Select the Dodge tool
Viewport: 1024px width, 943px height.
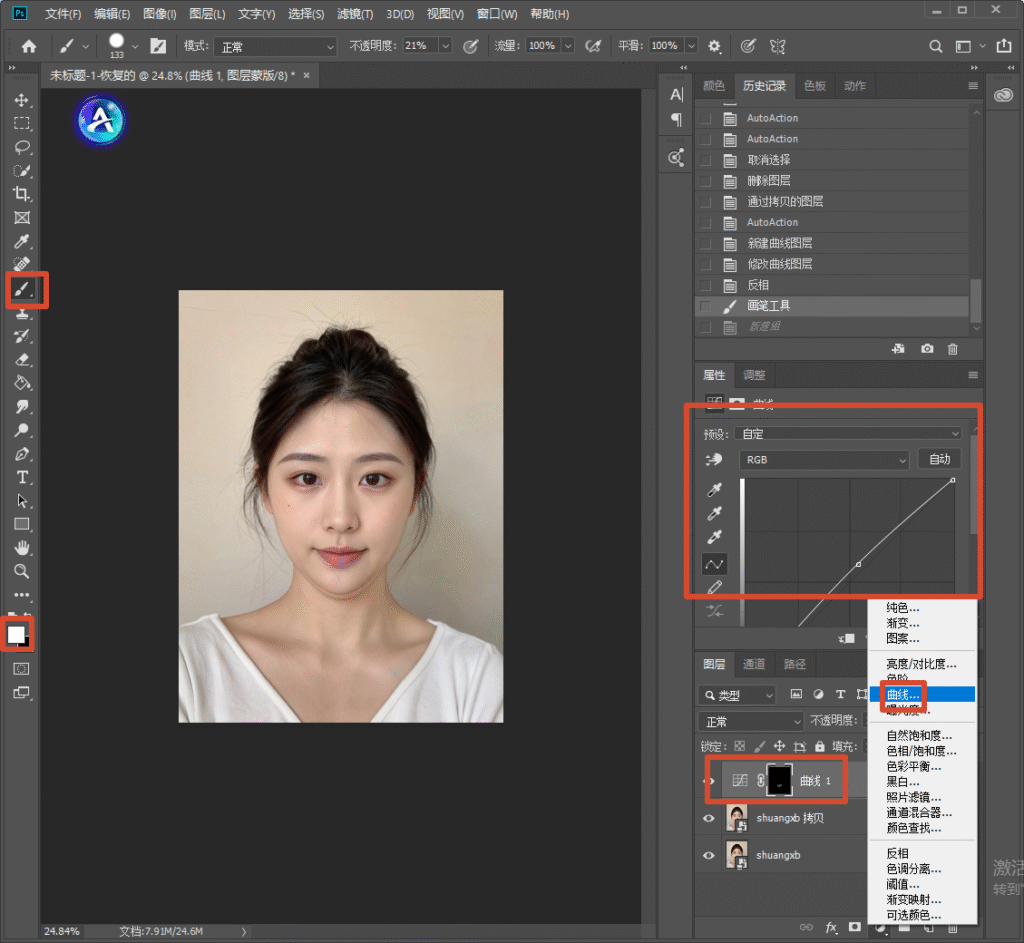(x=22, y=430)
